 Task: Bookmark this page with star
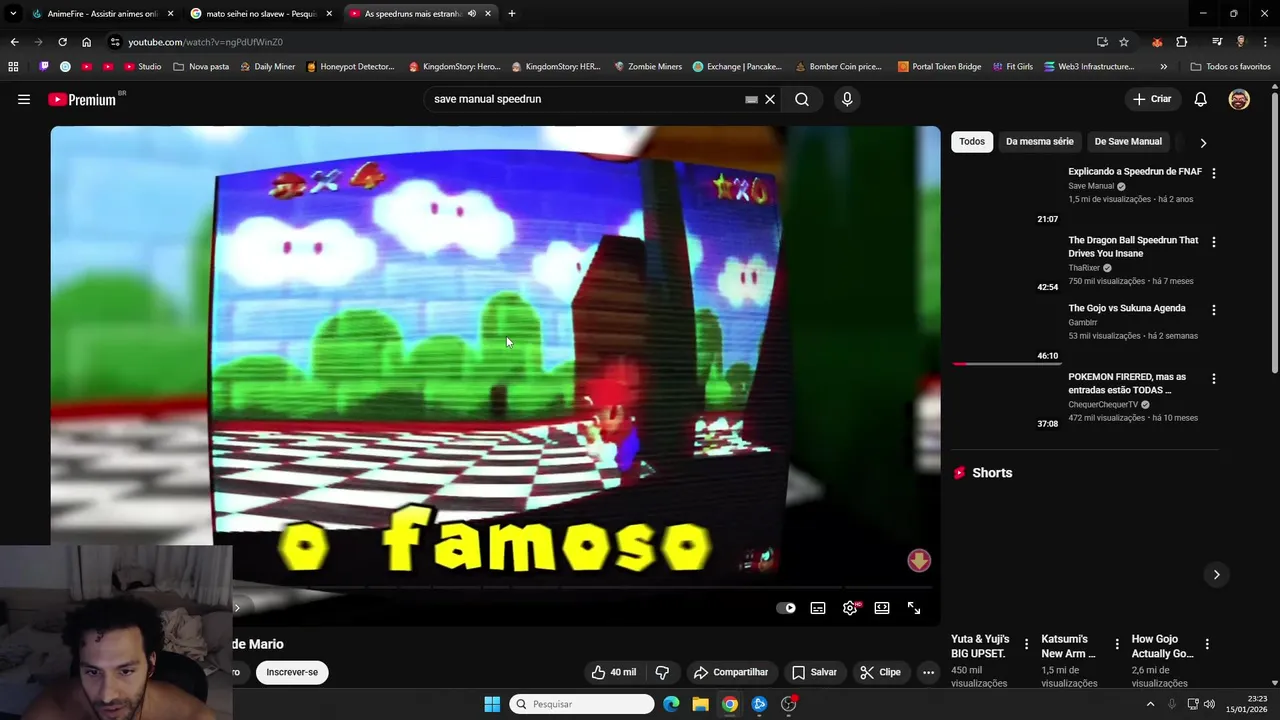1124,42
